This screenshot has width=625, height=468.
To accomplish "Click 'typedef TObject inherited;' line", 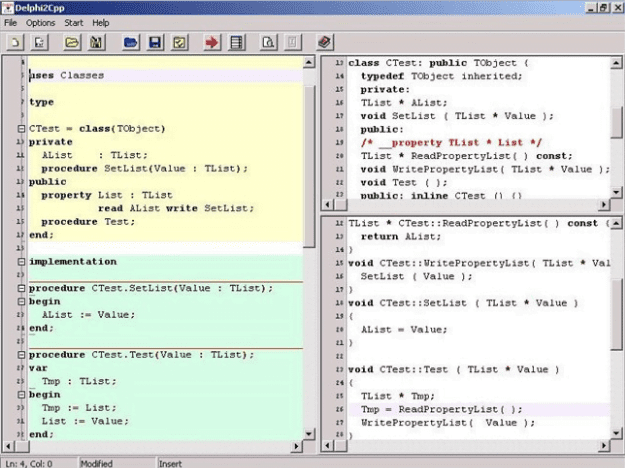I will (441, 76).
